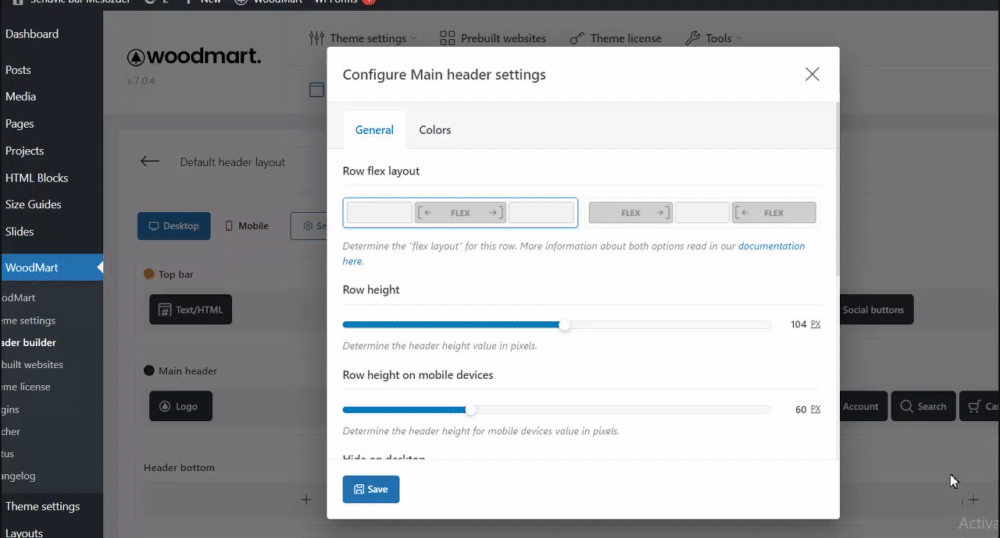Open Size Guides in the sidebar
The height and width of the screenshot is (538, 1000).
[33, 205]
